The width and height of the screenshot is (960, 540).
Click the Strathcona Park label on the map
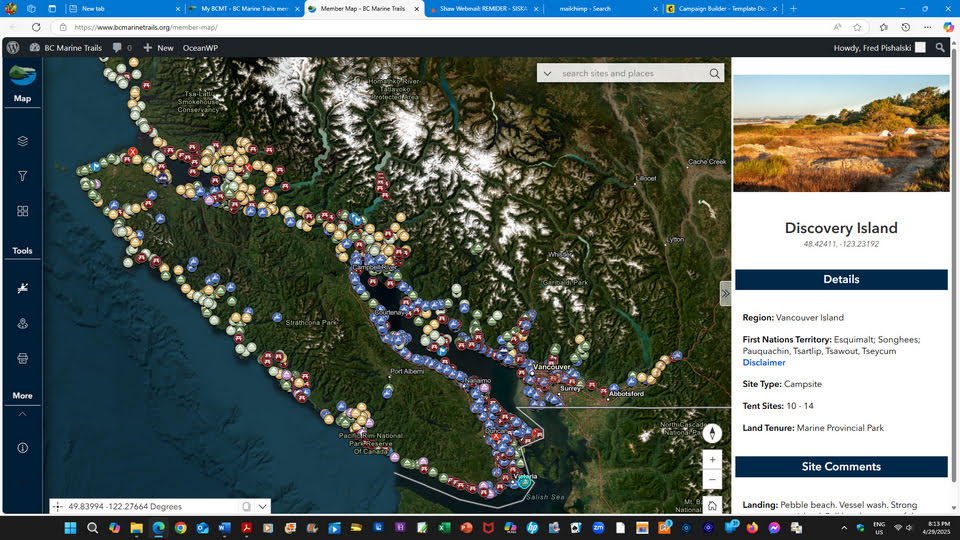312,322
